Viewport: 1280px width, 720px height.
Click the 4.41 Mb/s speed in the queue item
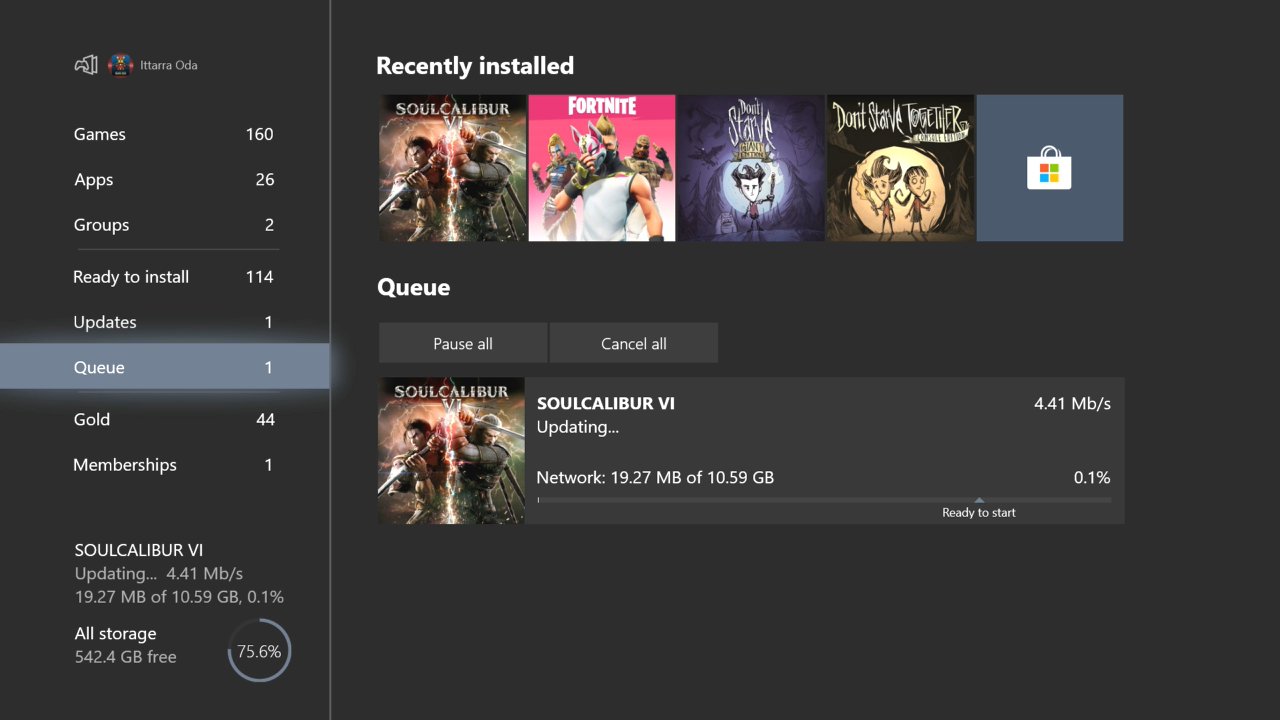[x=1072, y=404]
